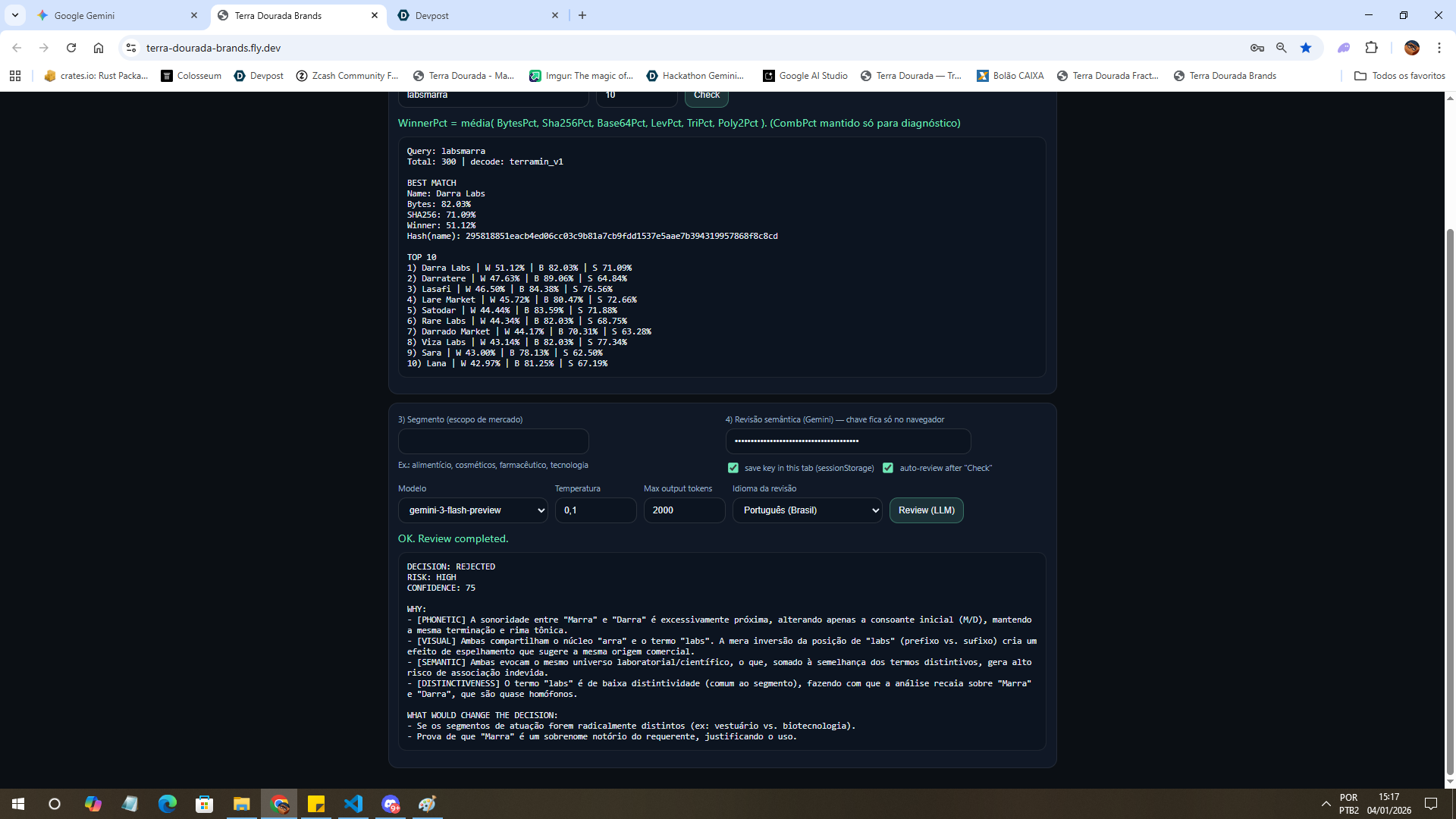Expand the Idioma da revisão language dropdown
This screenshot has height=819, width=1456.
click(807, 510)
